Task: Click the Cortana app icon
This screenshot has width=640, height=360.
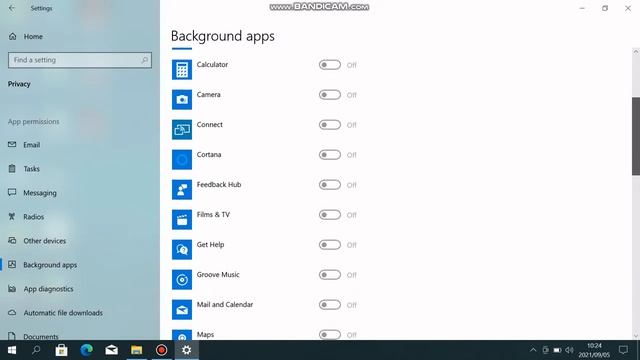Action: click(x=182, y=160)
